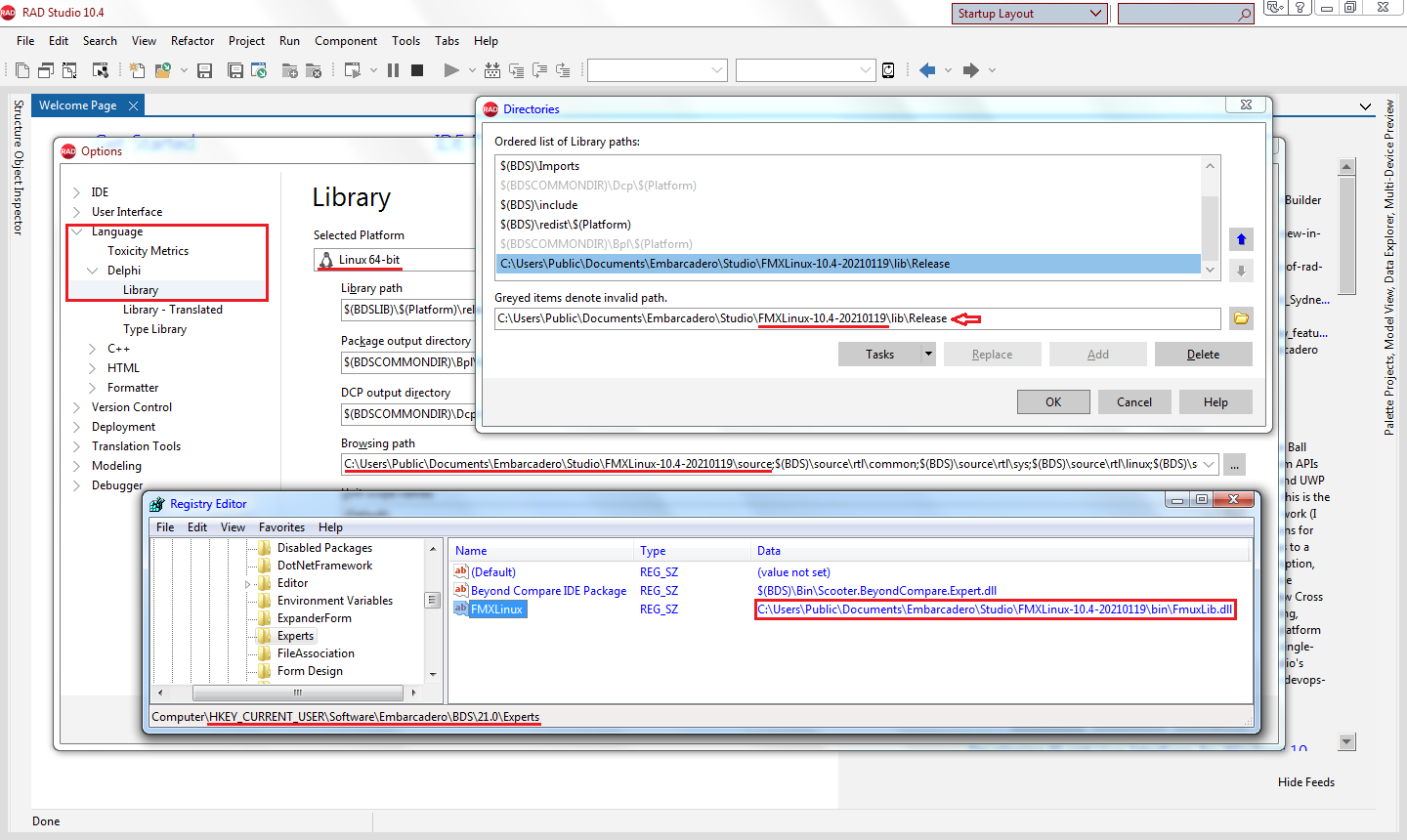Open the Project menu
1407x840 pixels.
coord(246,41)
